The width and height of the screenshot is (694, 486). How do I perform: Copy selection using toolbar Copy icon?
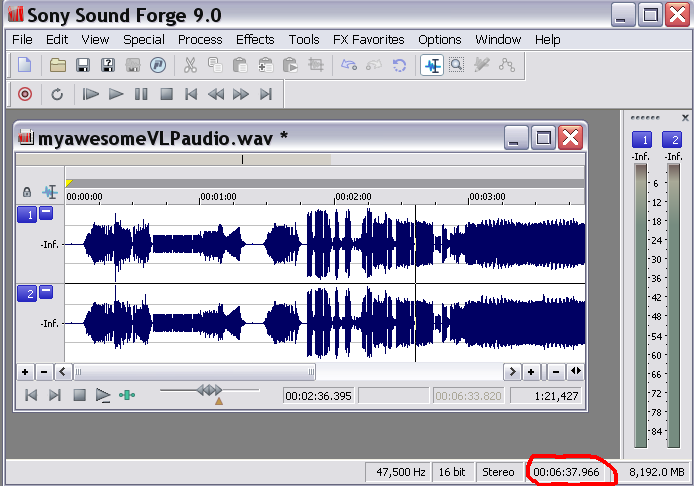tap(216, 66)
